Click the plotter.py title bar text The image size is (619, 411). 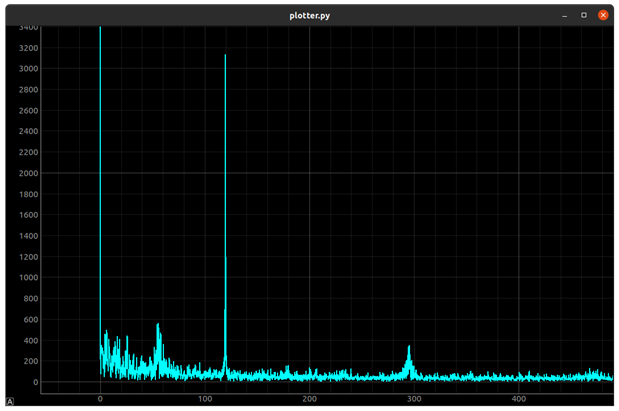point(310,15)
